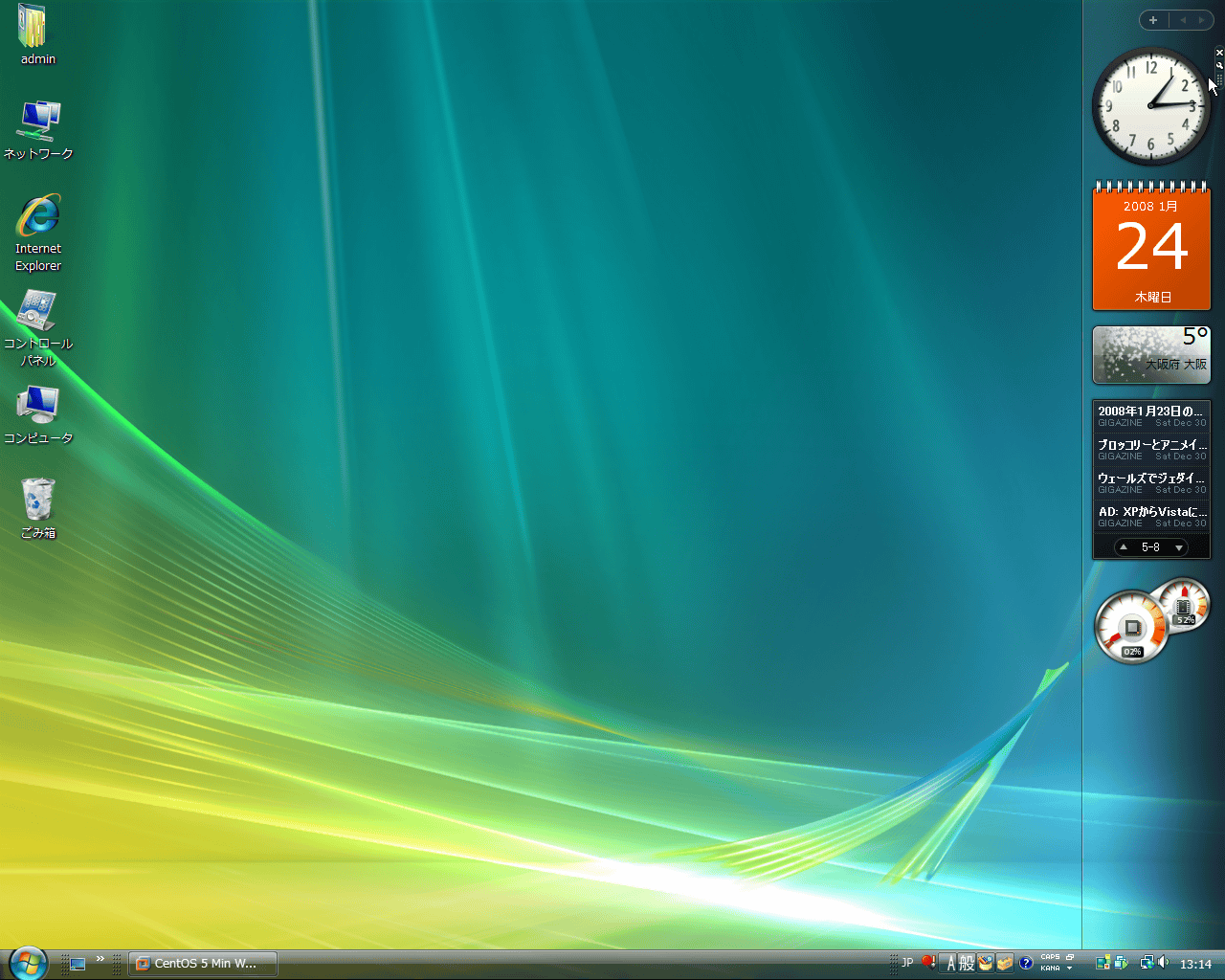Image resolution: width=1225 pixels, height=980 pixels.
Task: Click the + button to add a gadget
Action: 1152,20
